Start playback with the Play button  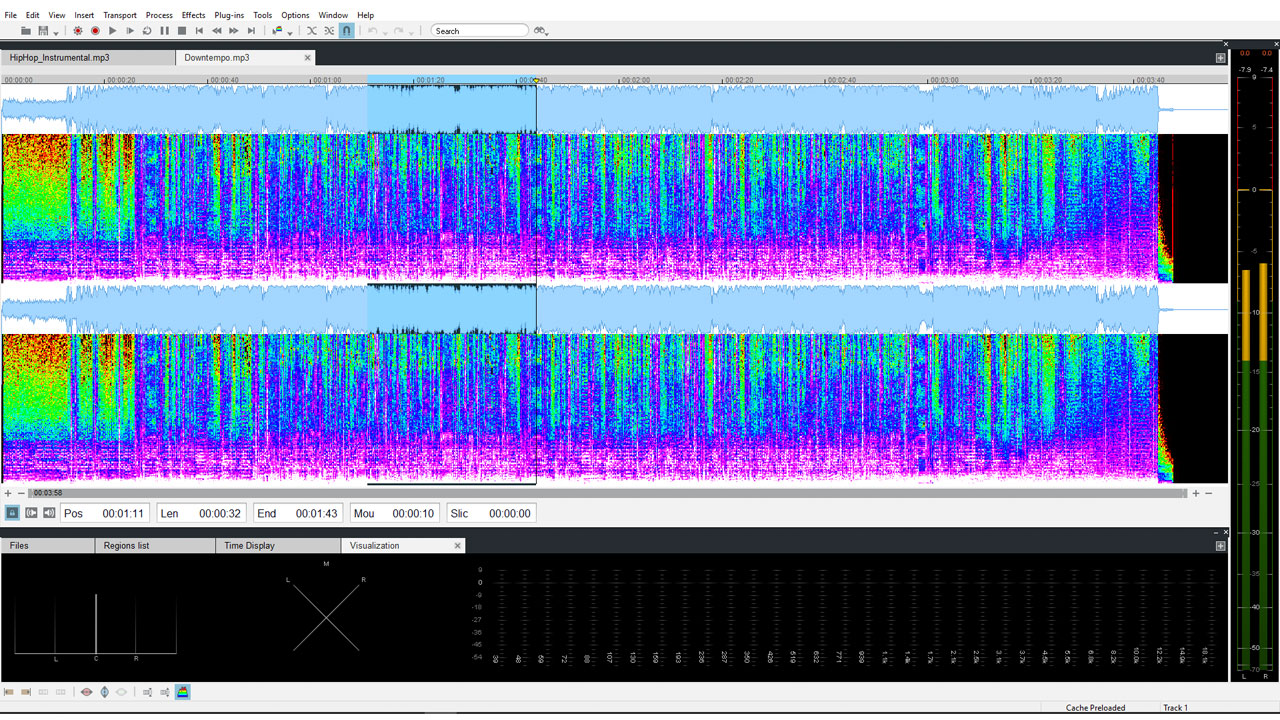pyautogui.click(x=113, y=30)
